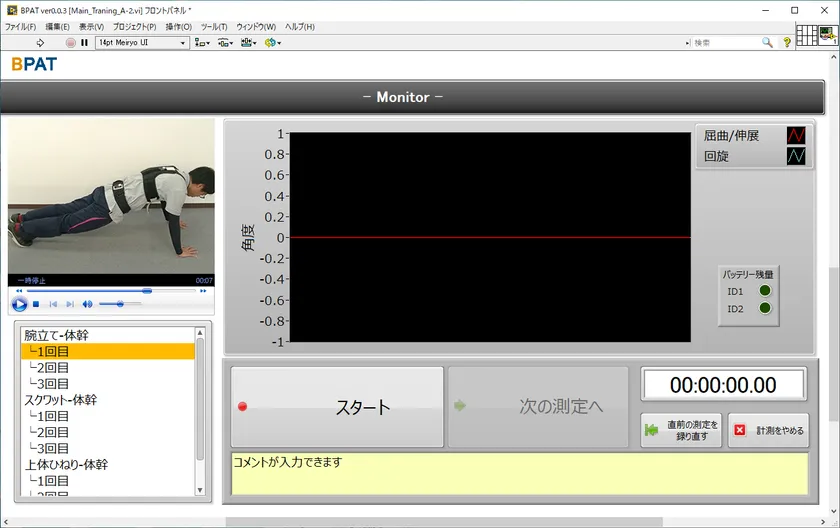Mute the video with the speaker icon

click(x=87, y=304)
